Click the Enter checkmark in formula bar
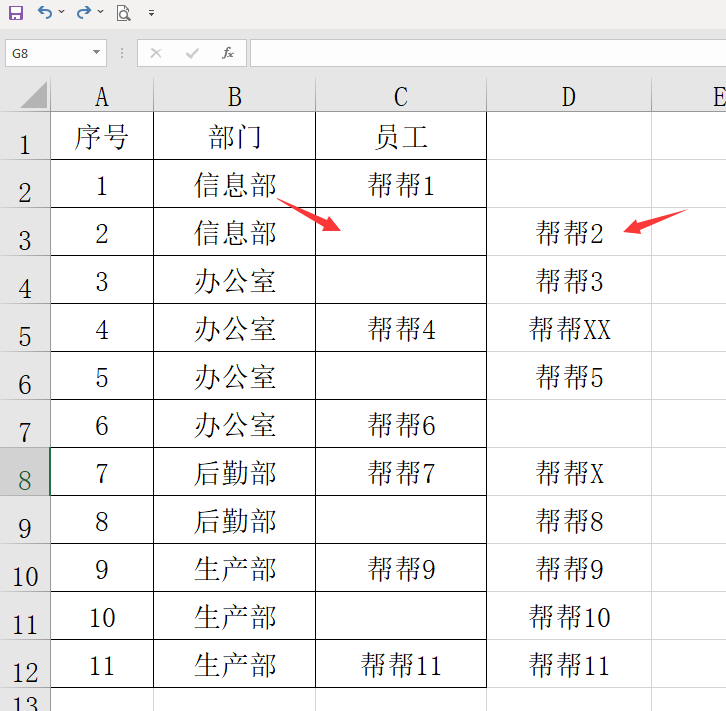This screenshot has width=726, height=711. (x=192, y=54)
